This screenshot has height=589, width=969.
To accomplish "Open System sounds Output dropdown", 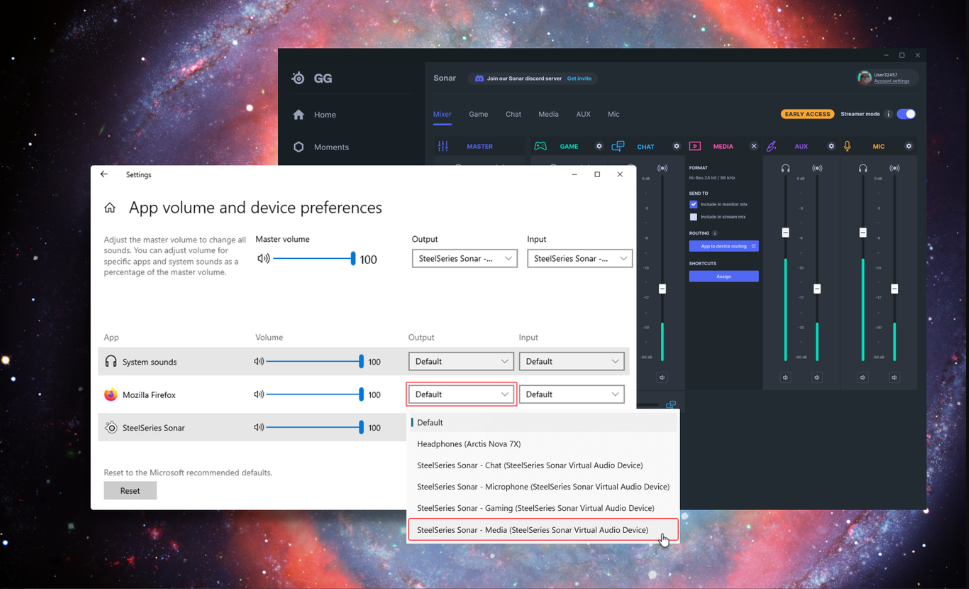I will point(461,362).
